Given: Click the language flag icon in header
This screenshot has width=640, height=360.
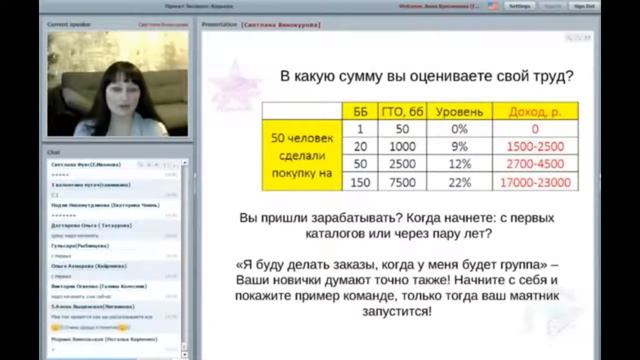Looking at the screenshot, I should coord(493,6).
